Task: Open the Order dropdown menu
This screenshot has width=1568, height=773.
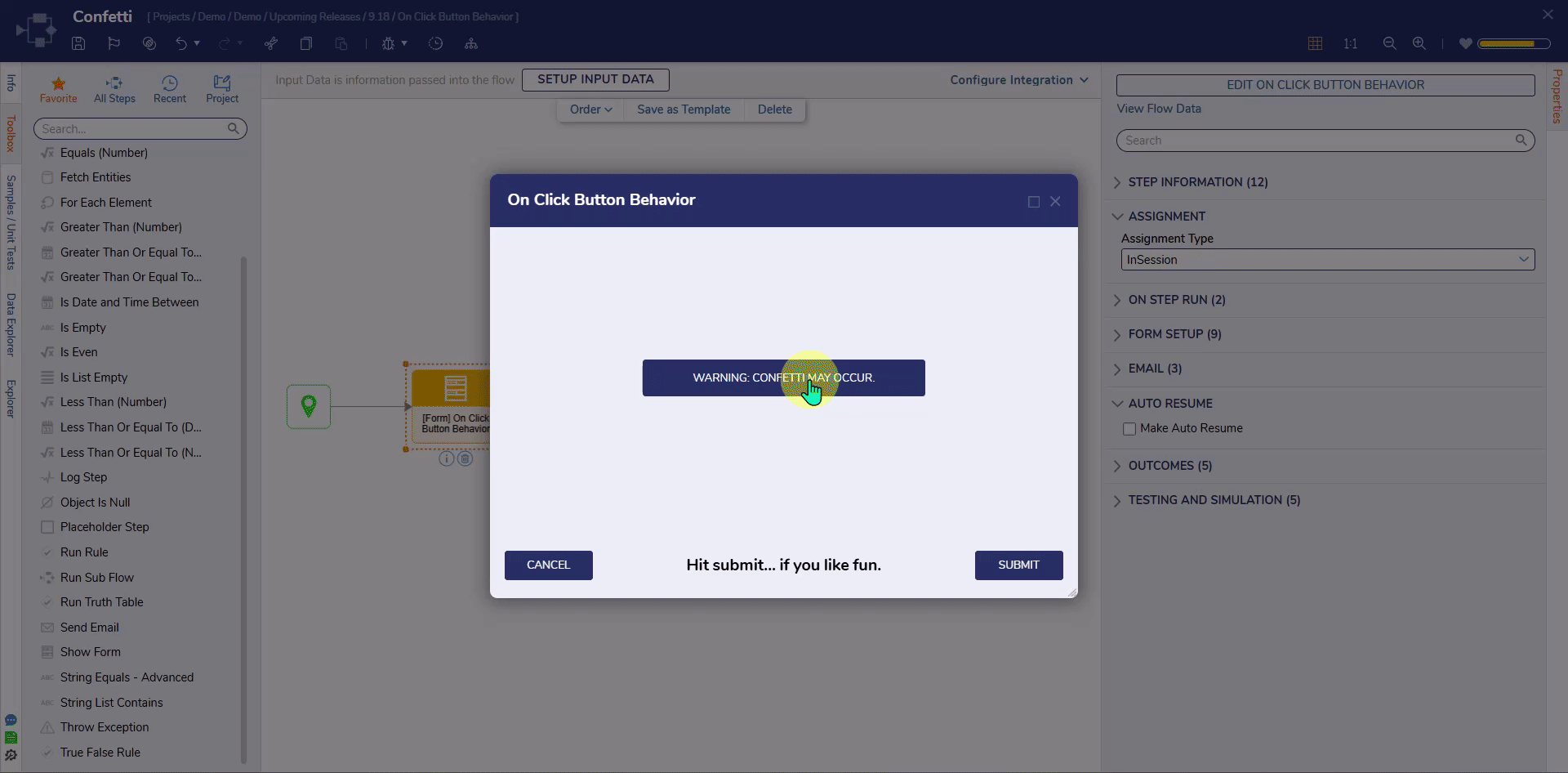Action: click(x=590, y=109)
